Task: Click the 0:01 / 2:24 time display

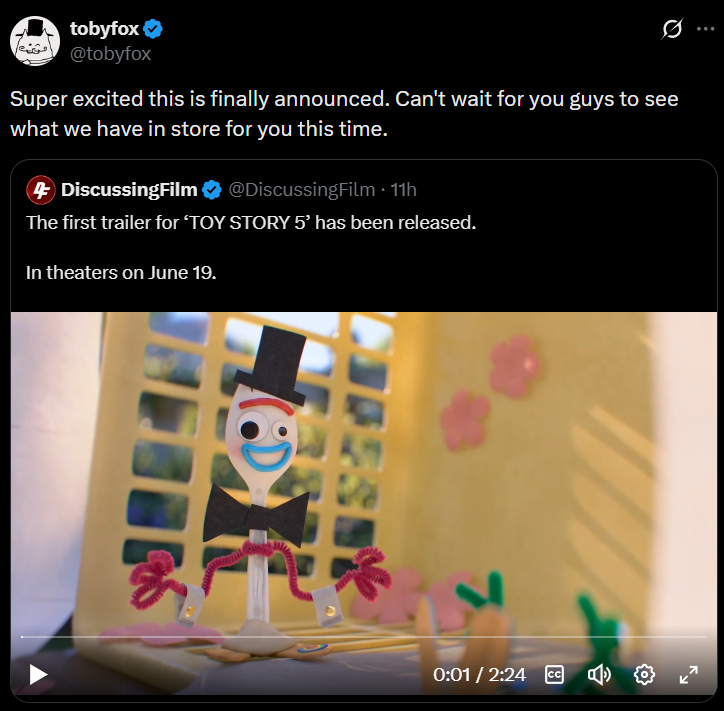Action: pyautogui.click(x=479, y=675)
